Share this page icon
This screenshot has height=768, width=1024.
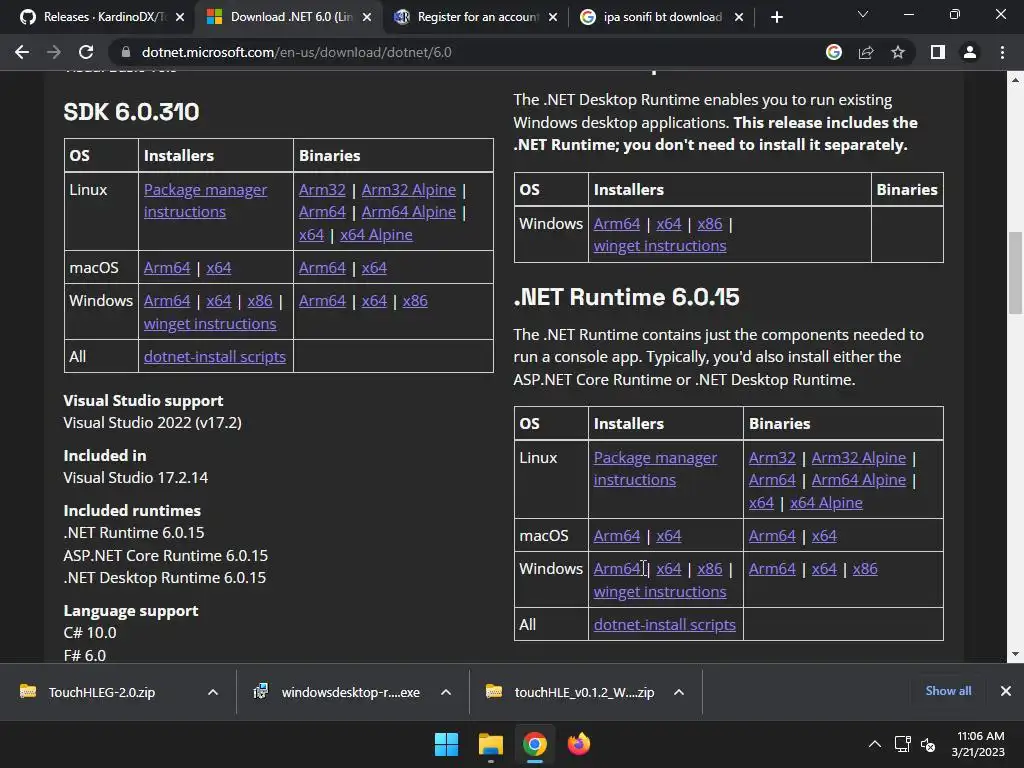coord(866,52)
